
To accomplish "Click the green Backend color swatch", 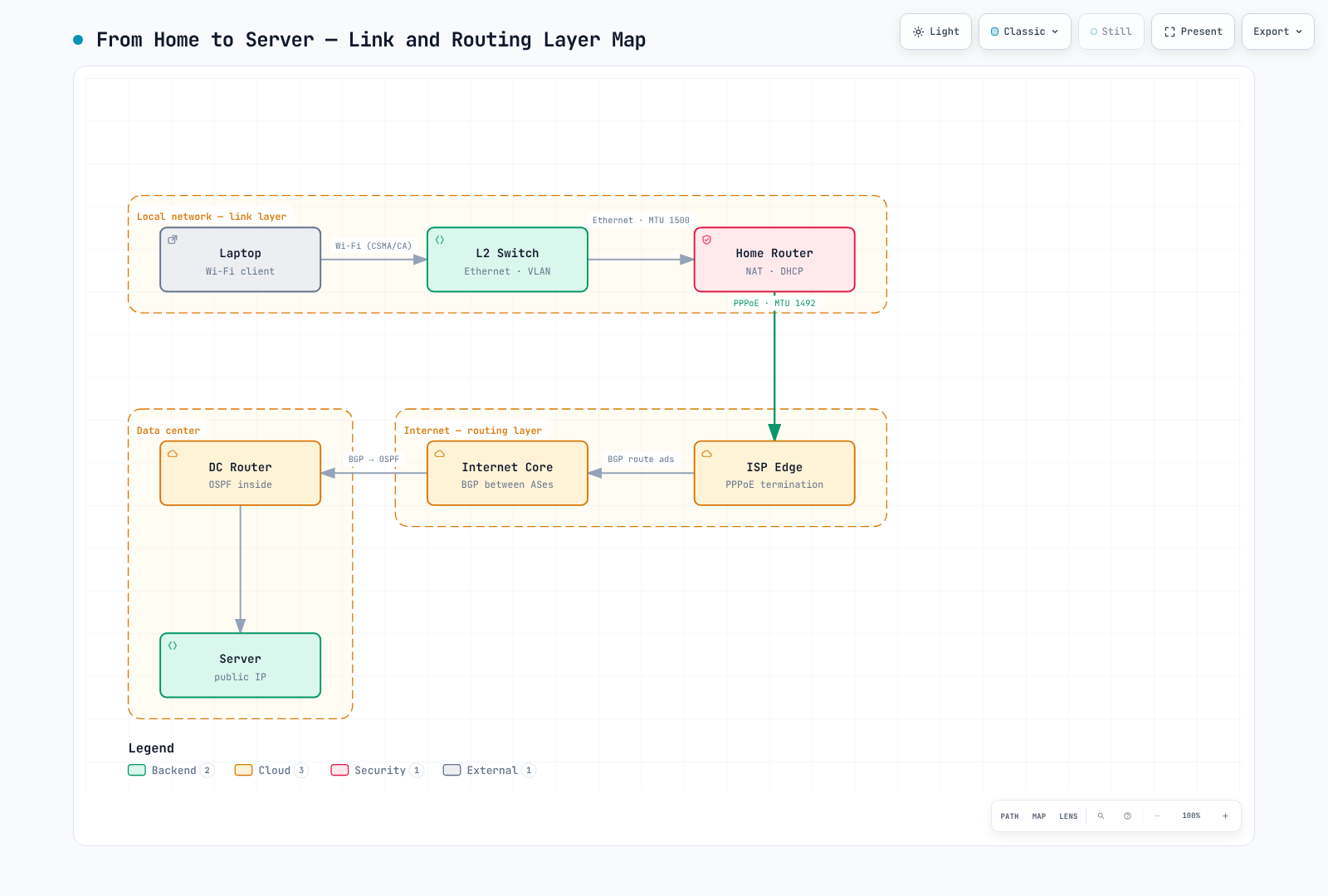I will pyautogui.click(x=137, y=771).
